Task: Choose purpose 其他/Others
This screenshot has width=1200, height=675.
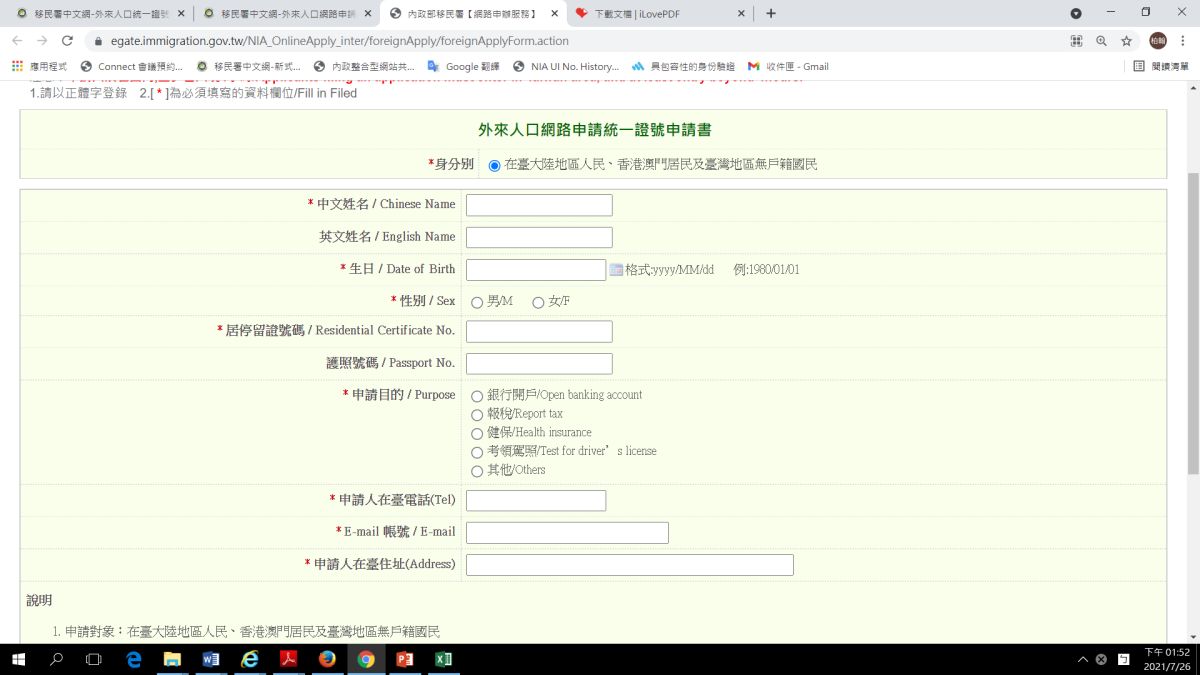Action: [x=477, y=471]
